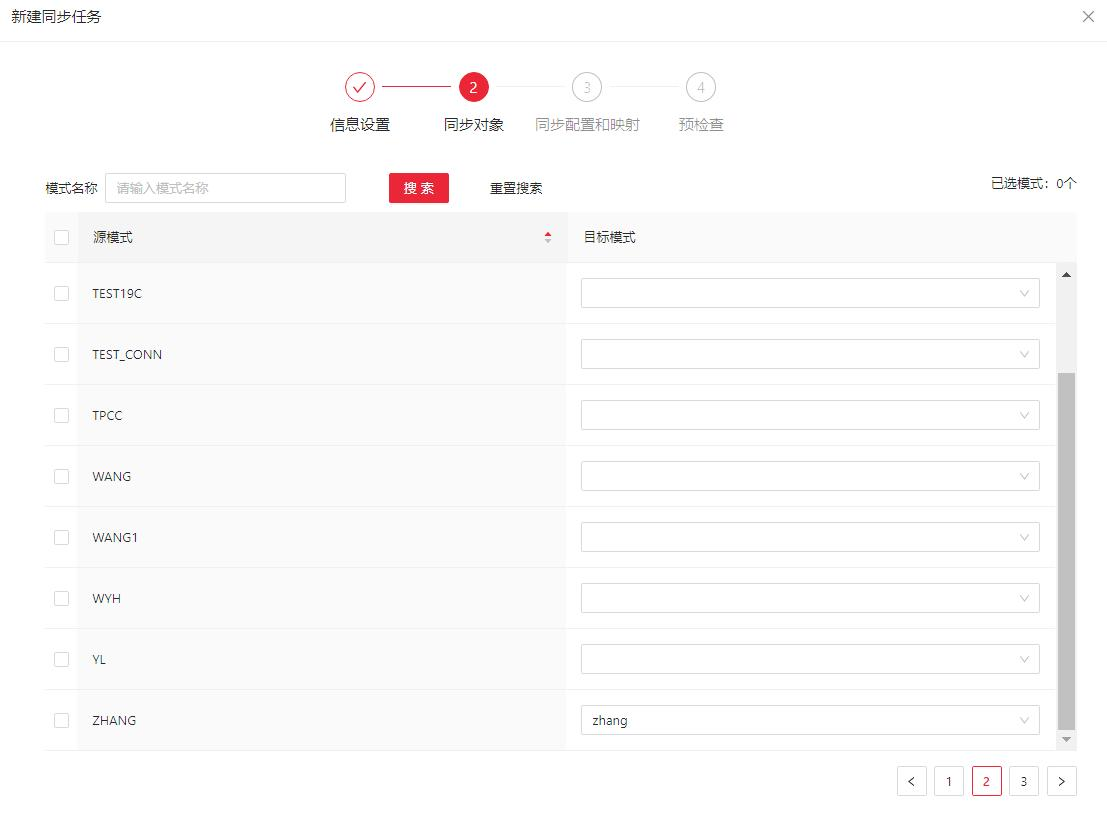The width and height of the screenshot is (1107, 814).
Task: Open target schema dropdown for WYH
Action: click(x=810, y=599)
